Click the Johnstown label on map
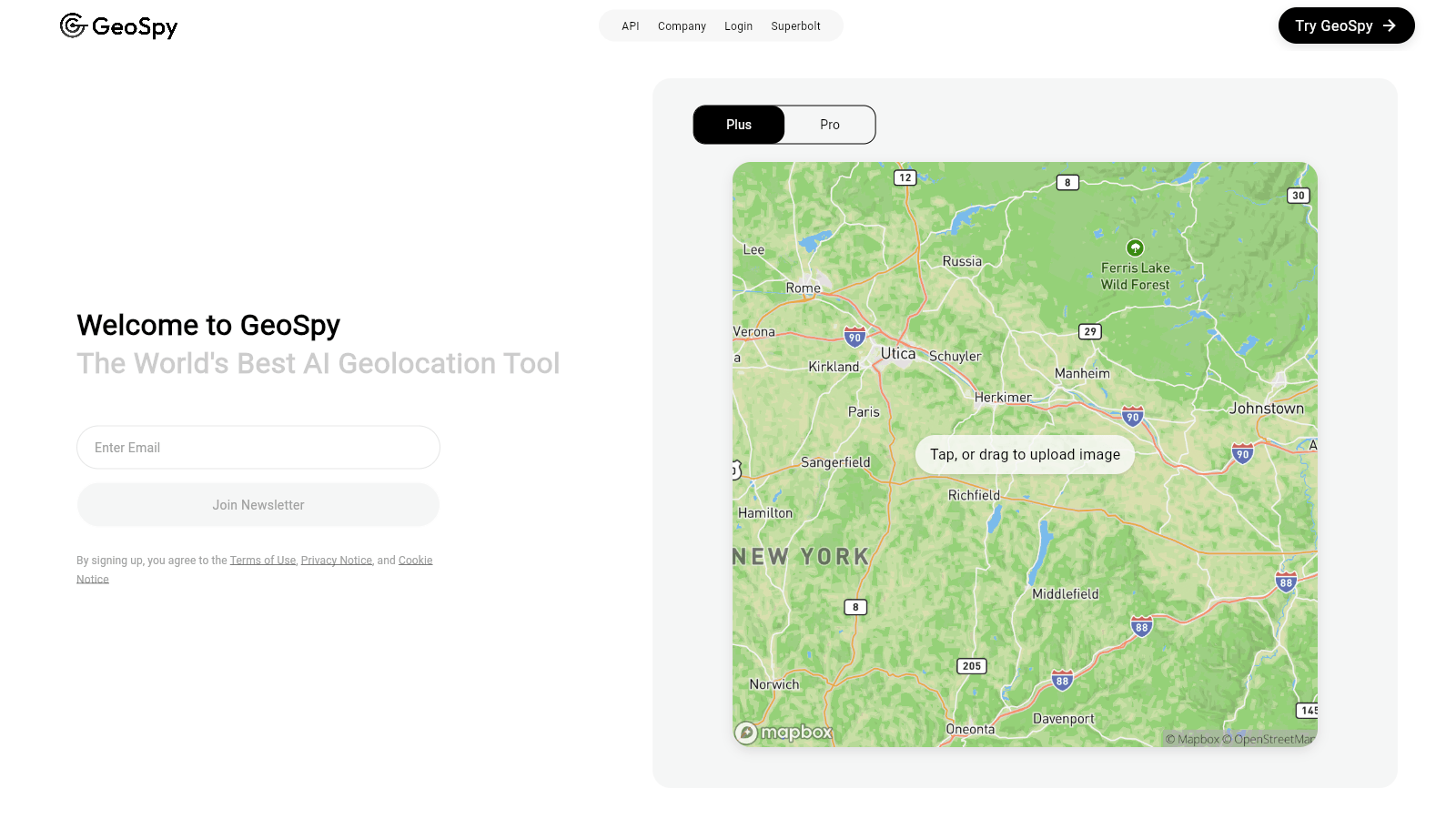Screen dimensions: 1456x819 click(x=1267, y=409)
